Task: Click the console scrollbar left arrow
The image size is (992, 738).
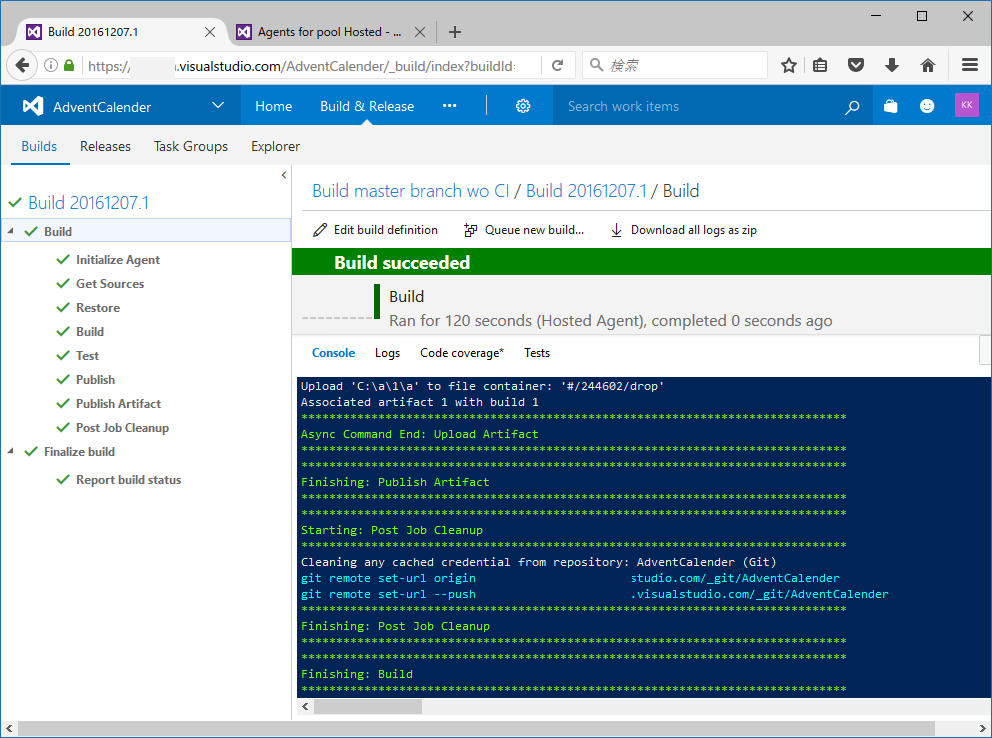Action: 305,706
